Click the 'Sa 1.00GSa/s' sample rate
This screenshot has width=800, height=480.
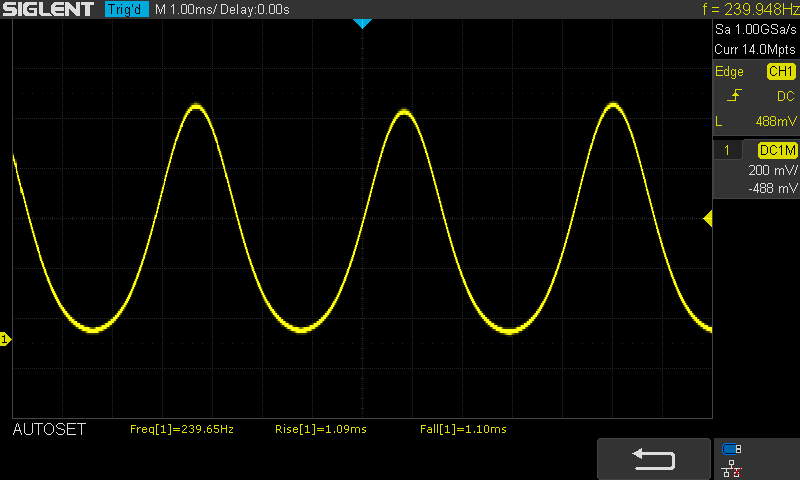[756, 30]
